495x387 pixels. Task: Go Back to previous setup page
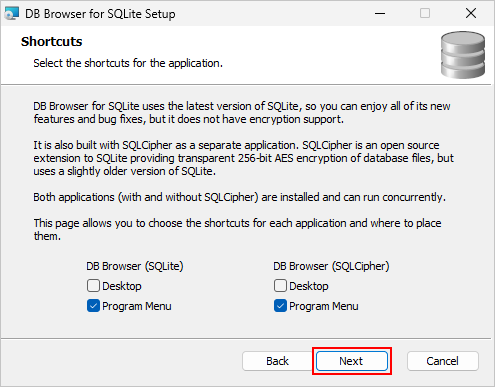(277, 361)
